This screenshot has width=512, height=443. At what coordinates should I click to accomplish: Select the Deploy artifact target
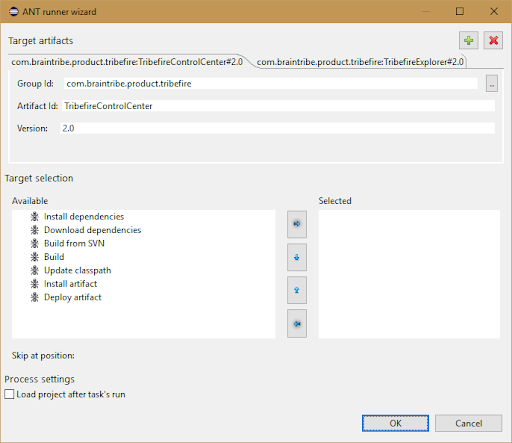click(73, 297)
